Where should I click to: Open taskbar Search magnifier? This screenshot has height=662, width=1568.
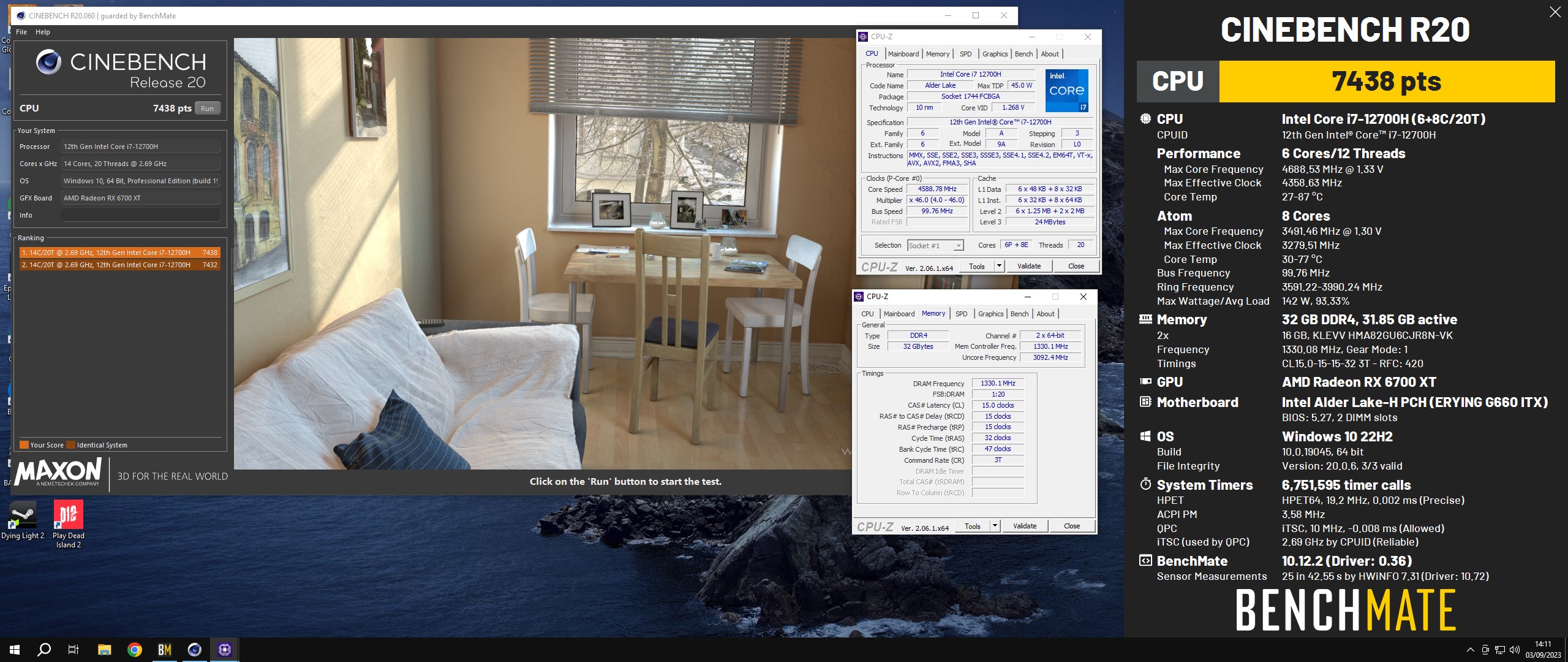click(44, 650)
